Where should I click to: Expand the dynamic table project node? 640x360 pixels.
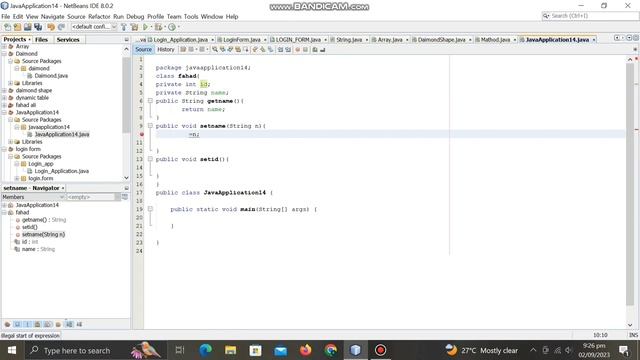coord(4,98)
